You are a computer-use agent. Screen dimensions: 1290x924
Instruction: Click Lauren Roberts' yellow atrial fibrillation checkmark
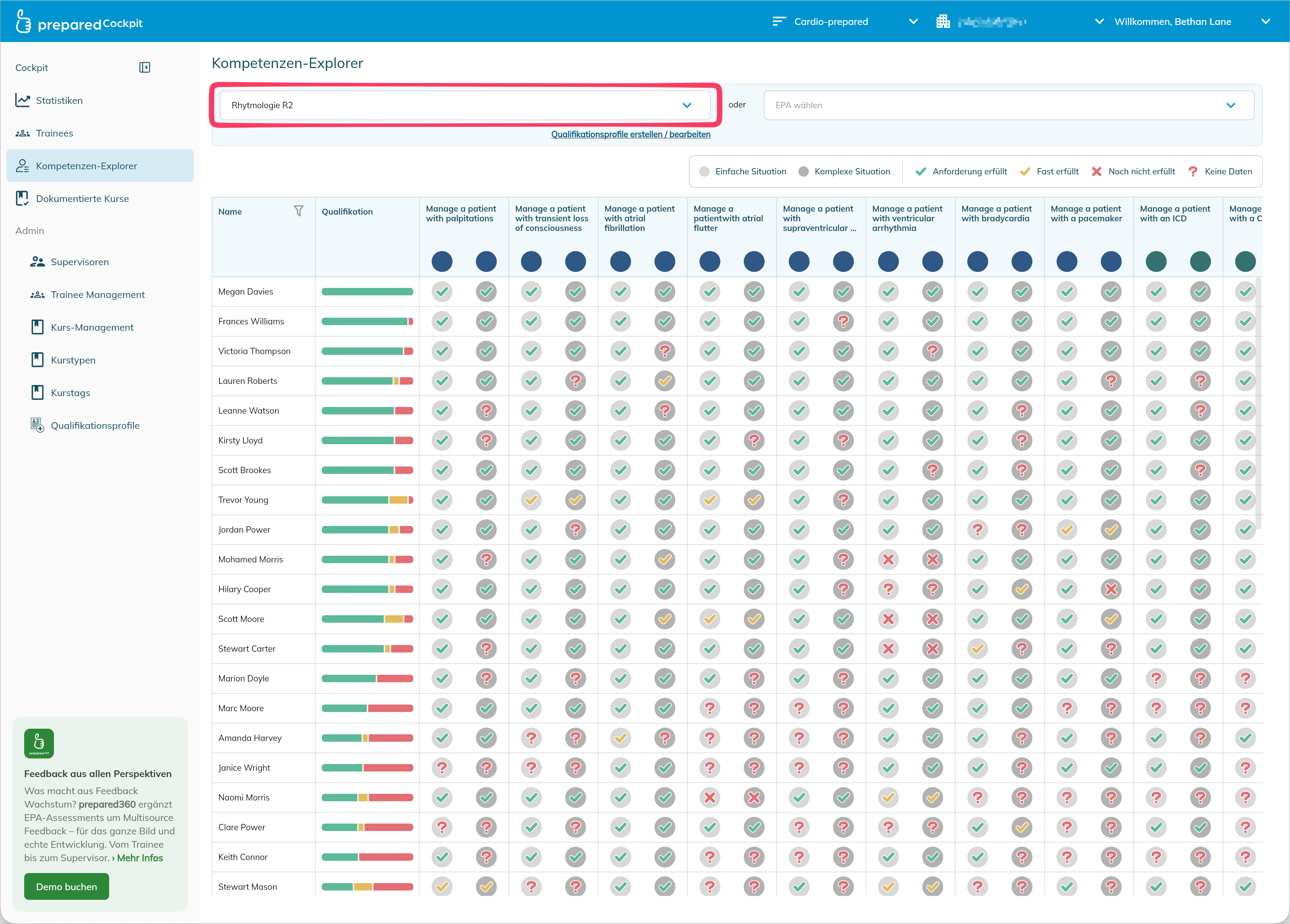pos(665,381)
